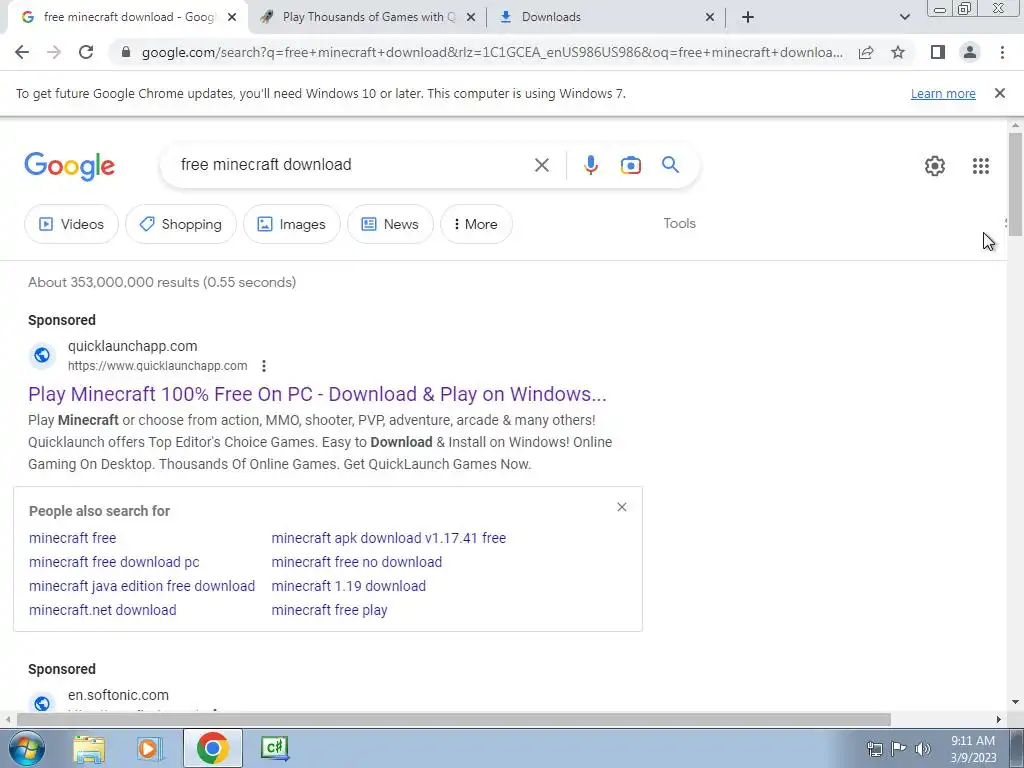Search for minecraft free play
1024x768 pixels.
[x=329, y=610]
